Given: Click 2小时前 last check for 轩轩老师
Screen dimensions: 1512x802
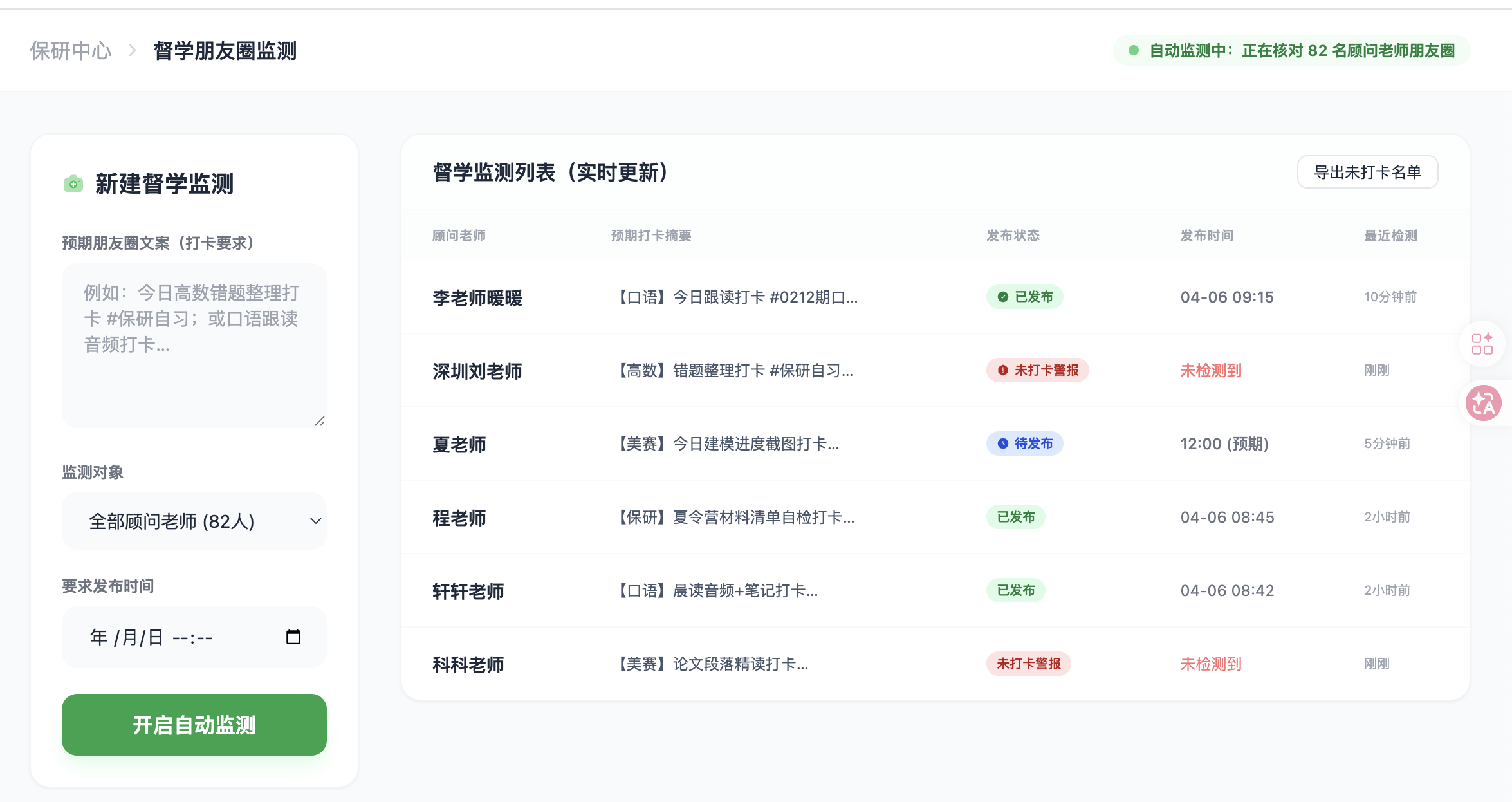Looking at the screenshot, I should [1387, 590].
